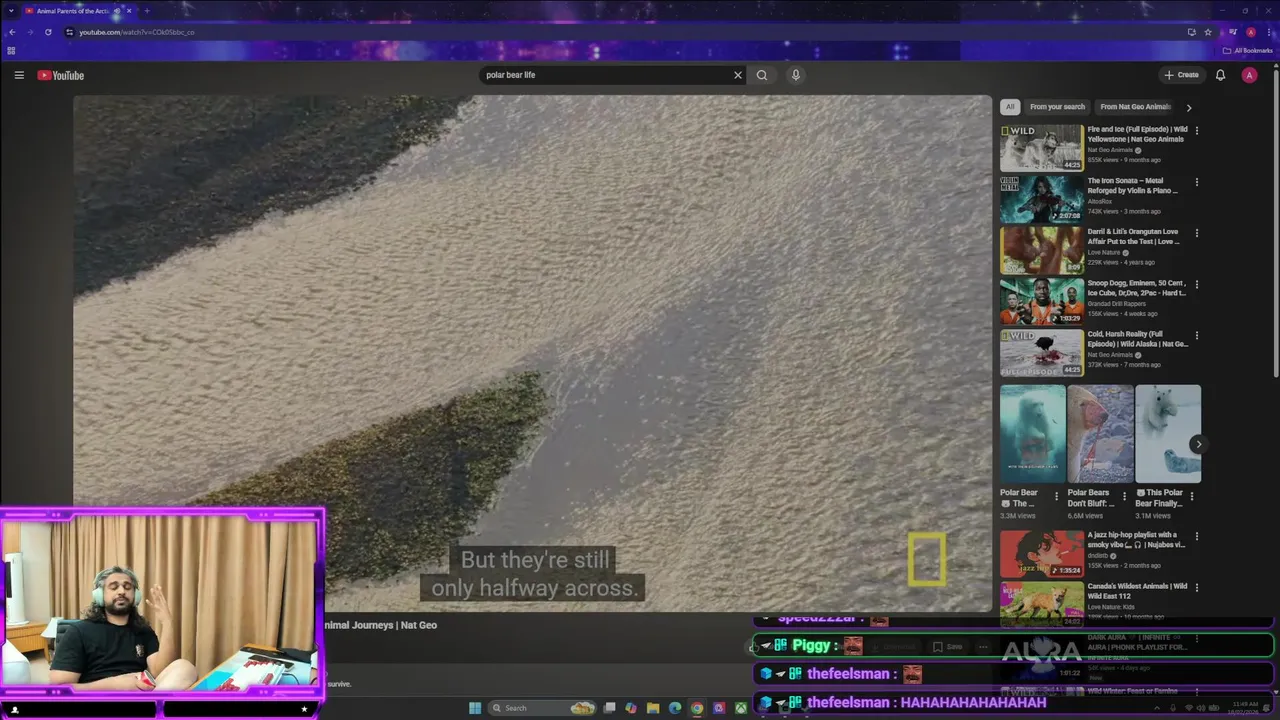This screenshot has height=720, width=1280.
Task: Switch to Chrome in the taskbar
Action: pyautogui.click(x=697, y=708)
